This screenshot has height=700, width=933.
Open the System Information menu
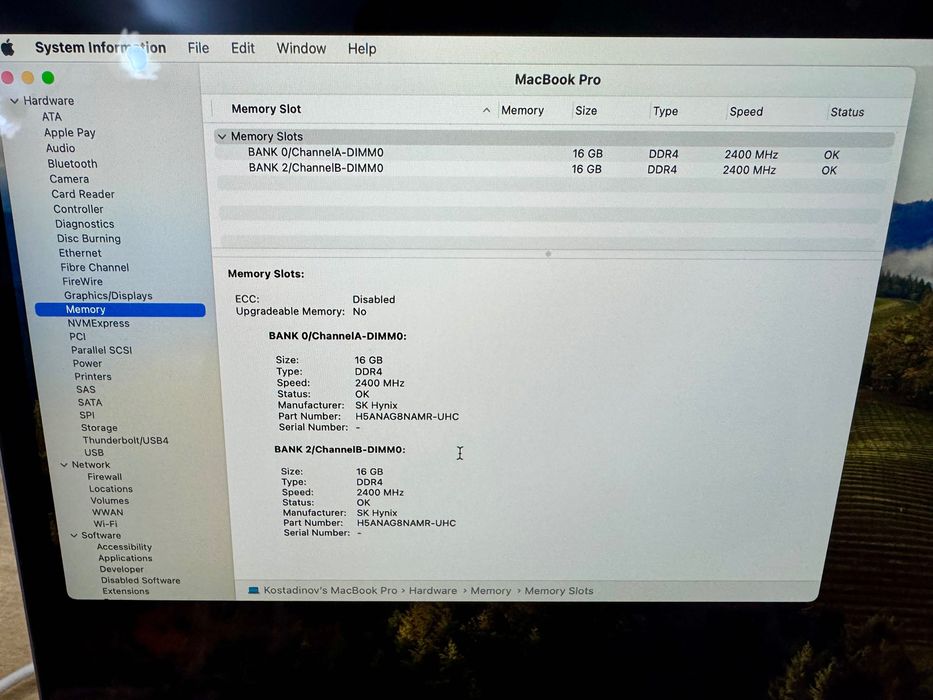[x=100, y=48]
